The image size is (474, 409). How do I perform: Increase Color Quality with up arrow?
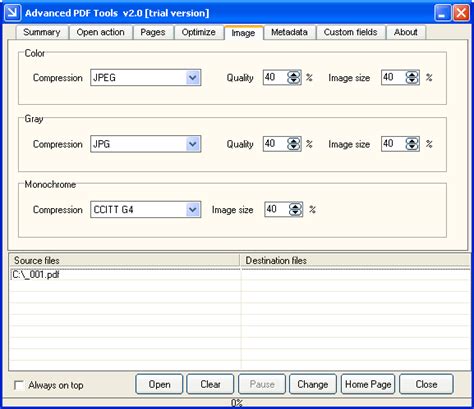pyautogui.click(x=294, y=74)
